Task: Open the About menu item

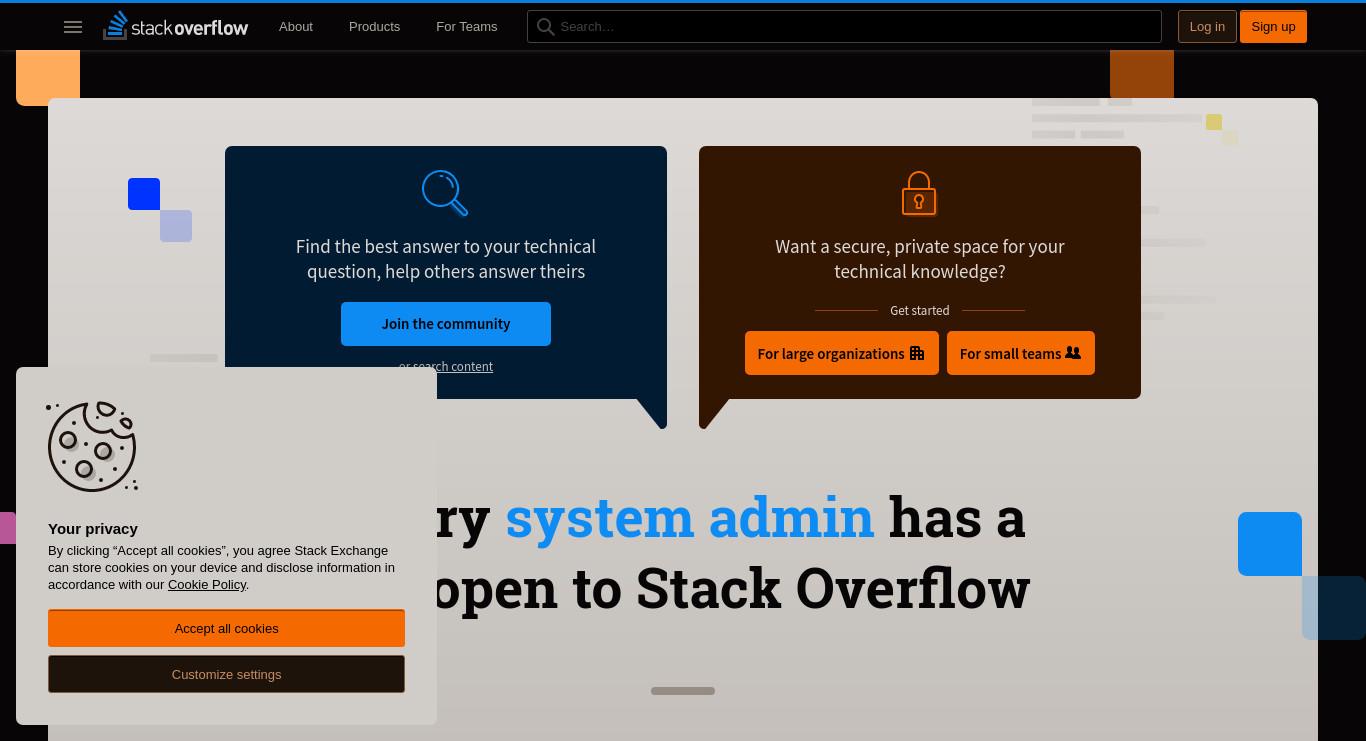Action: click(x=296, y=27)
